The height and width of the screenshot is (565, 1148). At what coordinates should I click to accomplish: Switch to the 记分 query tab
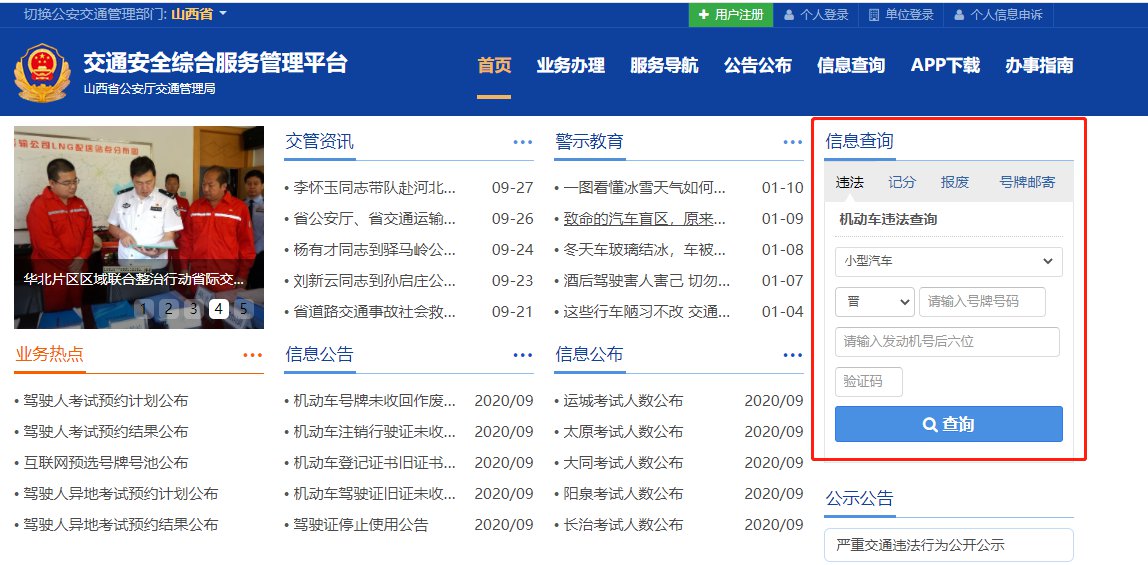[902, 182]
